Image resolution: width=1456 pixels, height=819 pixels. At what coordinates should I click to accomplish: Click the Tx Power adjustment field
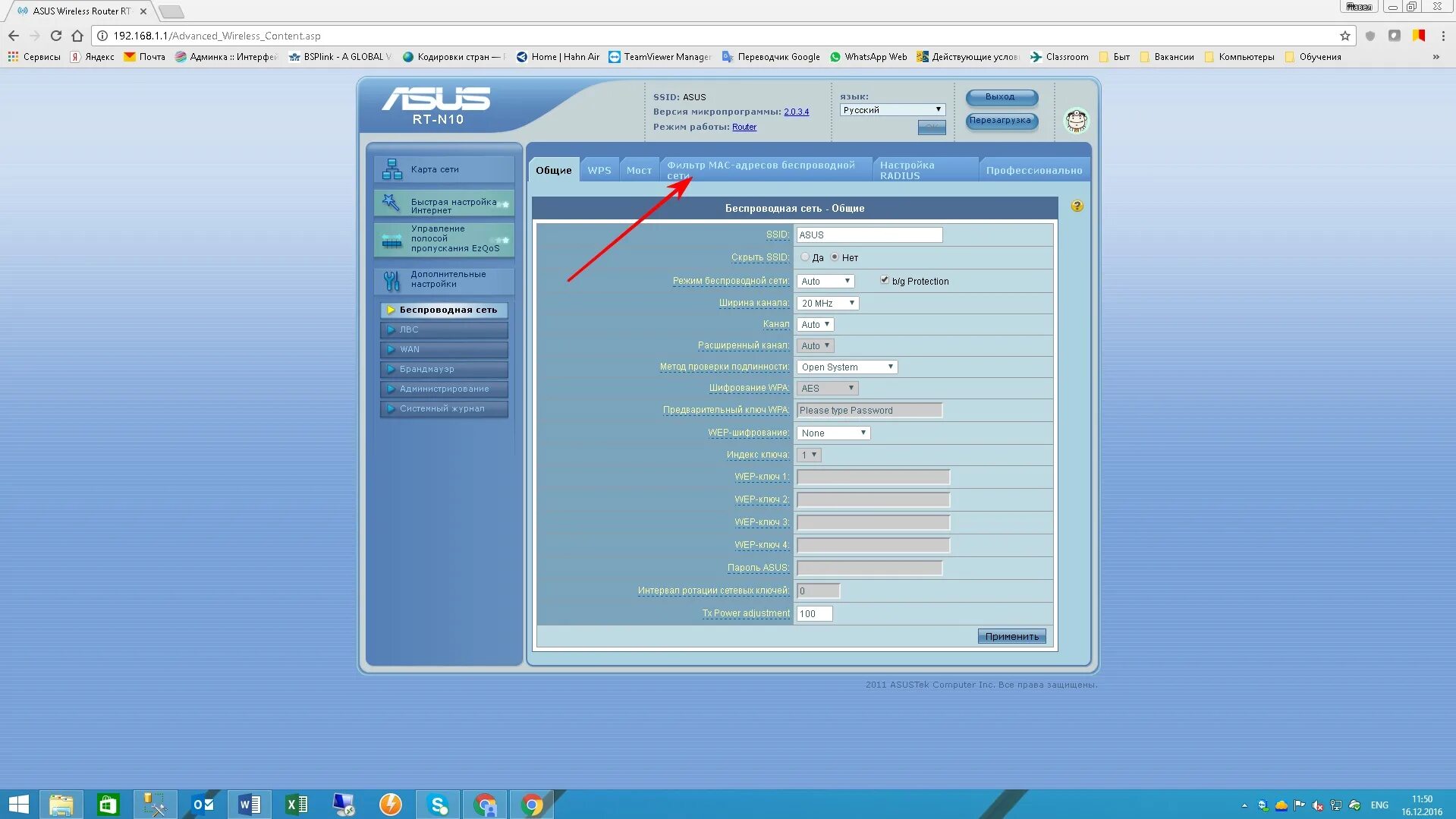click(x=814, y=613)
